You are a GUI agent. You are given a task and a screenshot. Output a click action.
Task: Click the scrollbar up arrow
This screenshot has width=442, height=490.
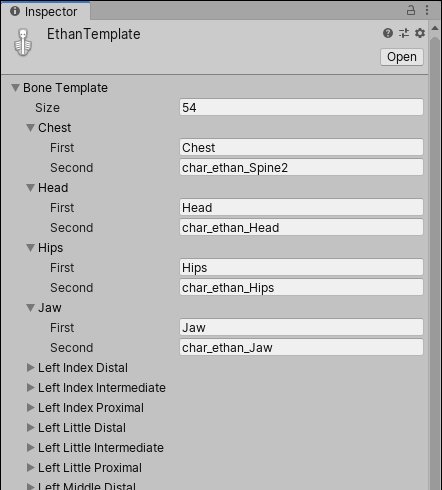coord(435,28)
